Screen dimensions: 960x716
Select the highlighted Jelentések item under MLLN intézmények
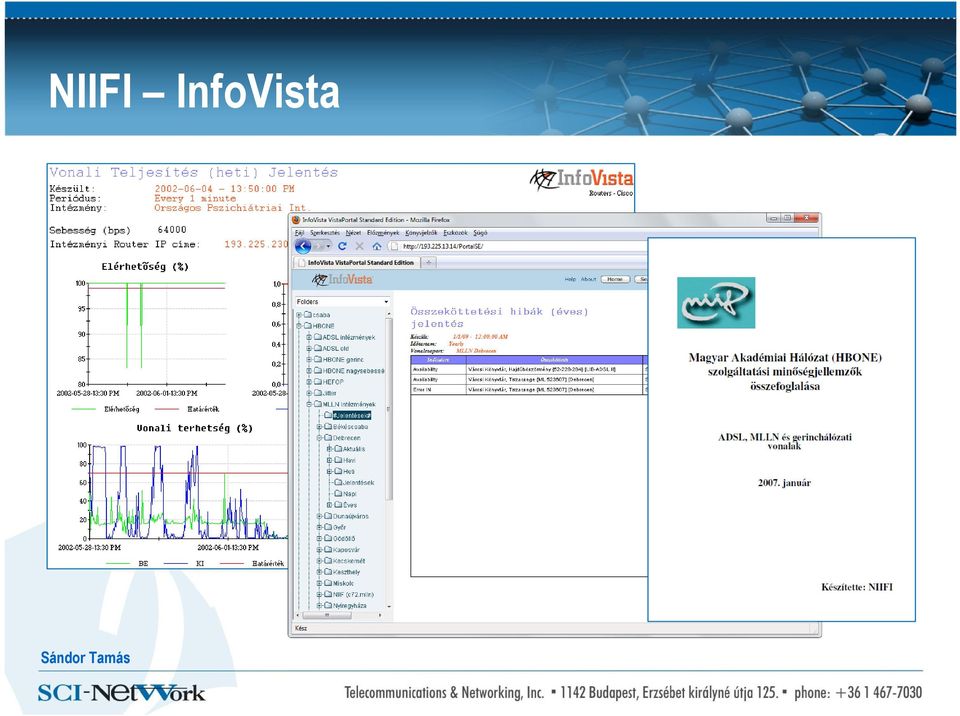352,415
